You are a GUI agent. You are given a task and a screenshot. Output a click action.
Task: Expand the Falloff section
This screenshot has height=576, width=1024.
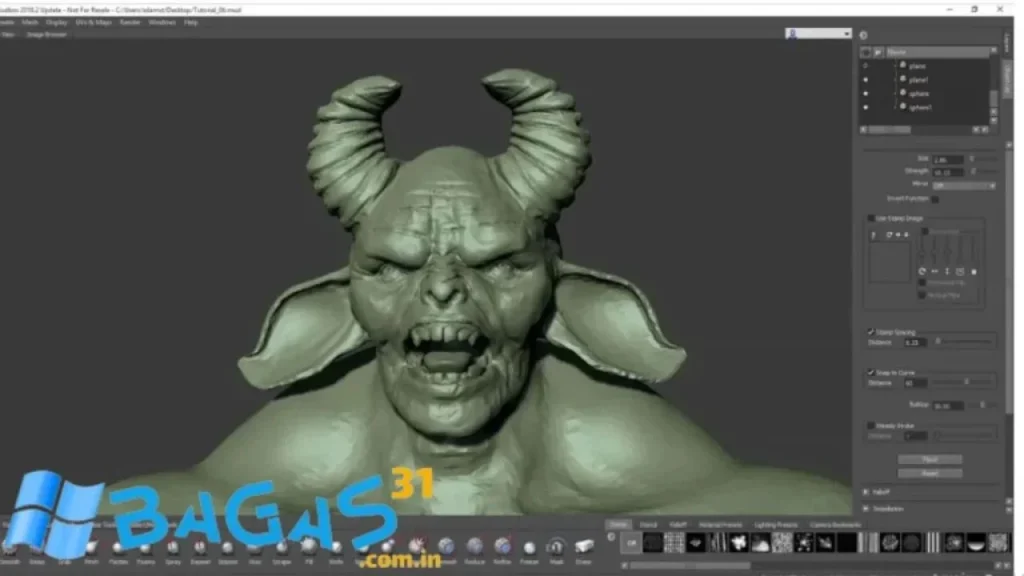[x=866, y=492]
